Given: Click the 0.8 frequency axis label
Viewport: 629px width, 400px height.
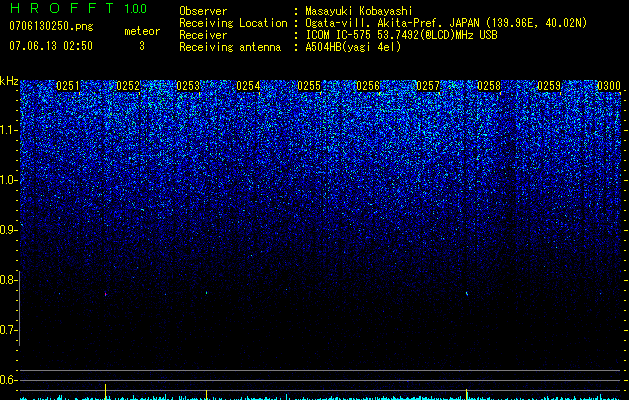Looking at the screenshot, I should click(x=7, y=280).
